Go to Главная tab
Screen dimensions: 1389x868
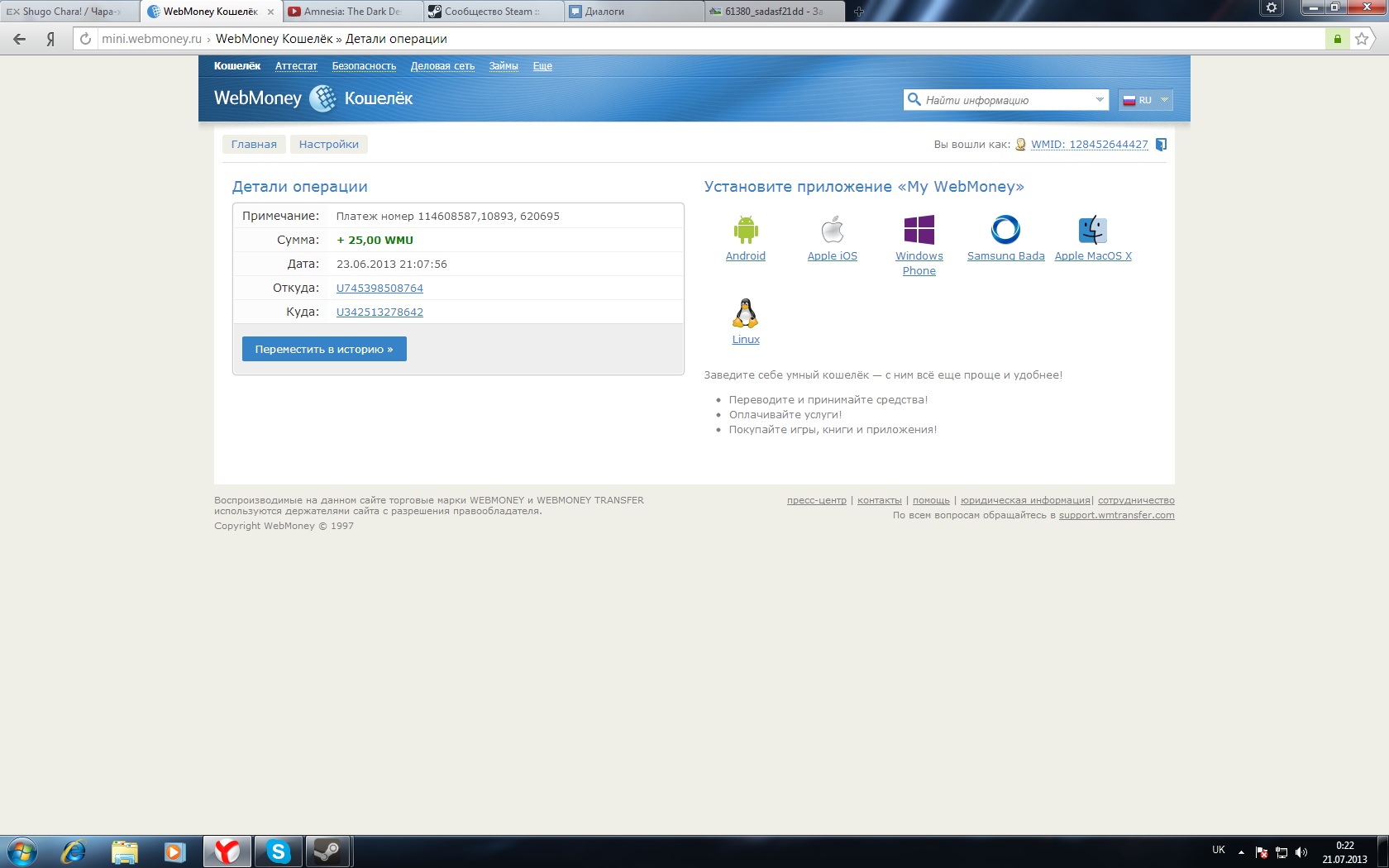[x=254, y=145]
